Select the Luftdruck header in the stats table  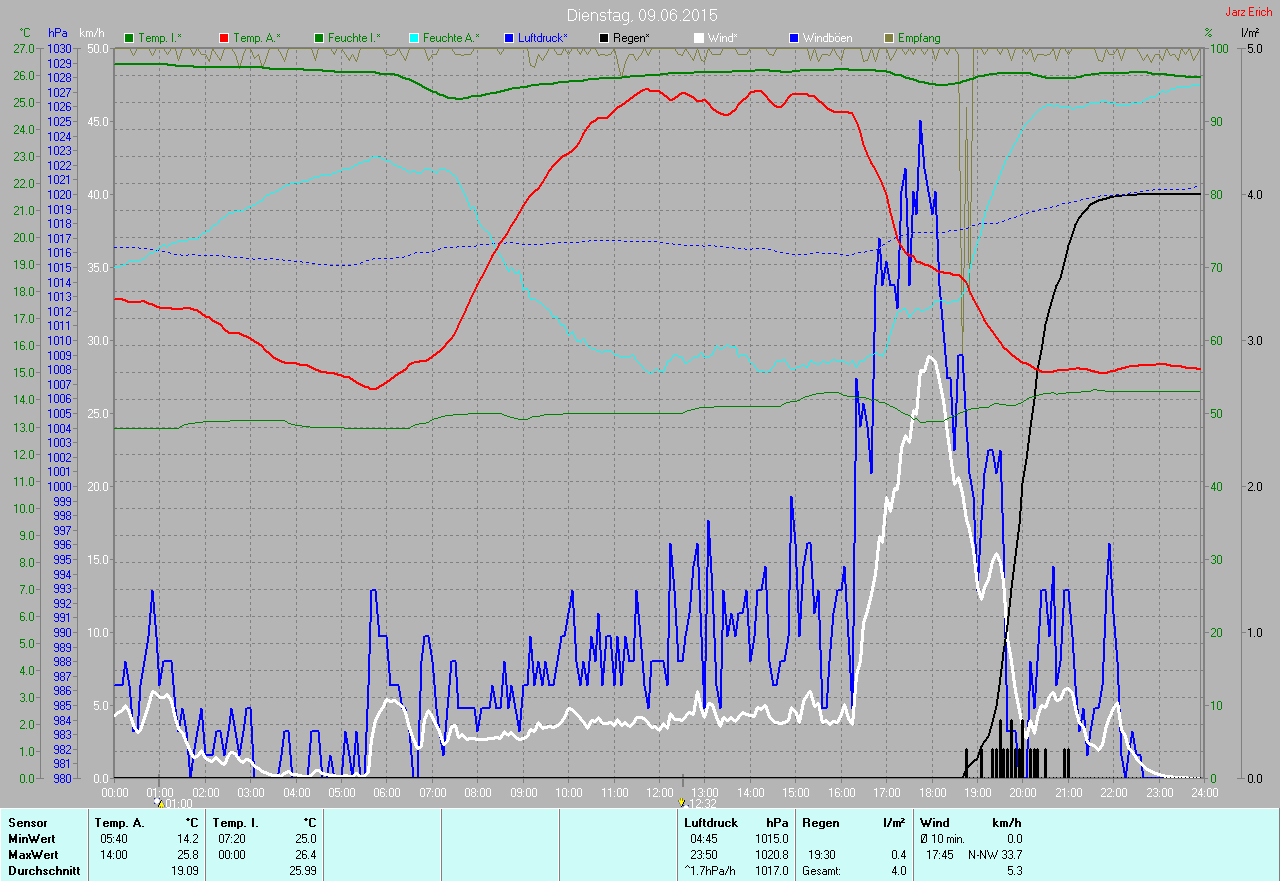[711, 823]
